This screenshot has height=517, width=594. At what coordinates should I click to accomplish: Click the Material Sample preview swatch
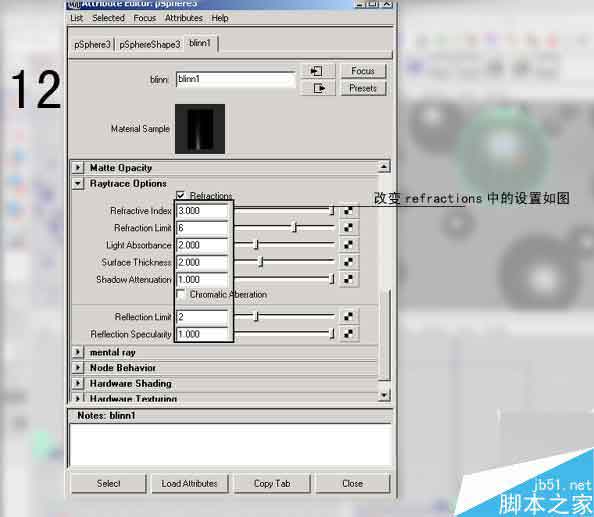pos(200,129)
